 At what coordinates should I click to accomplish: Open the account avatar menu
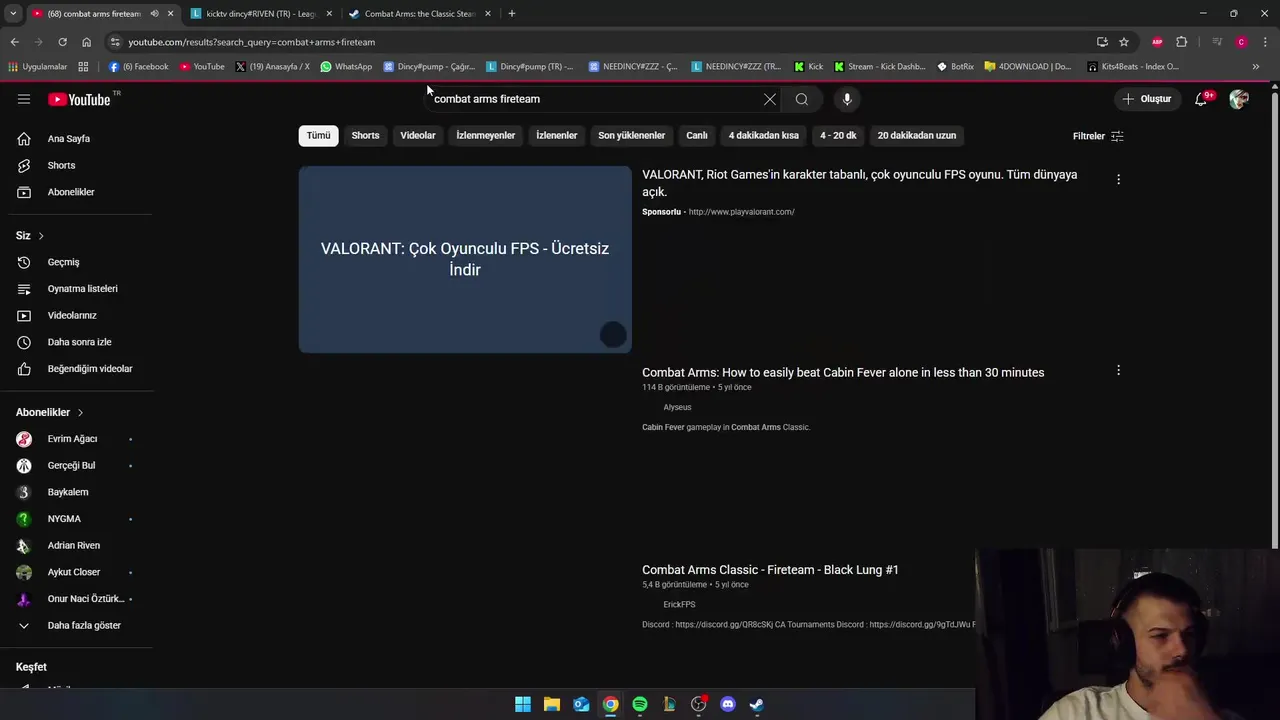[1239, 99]
